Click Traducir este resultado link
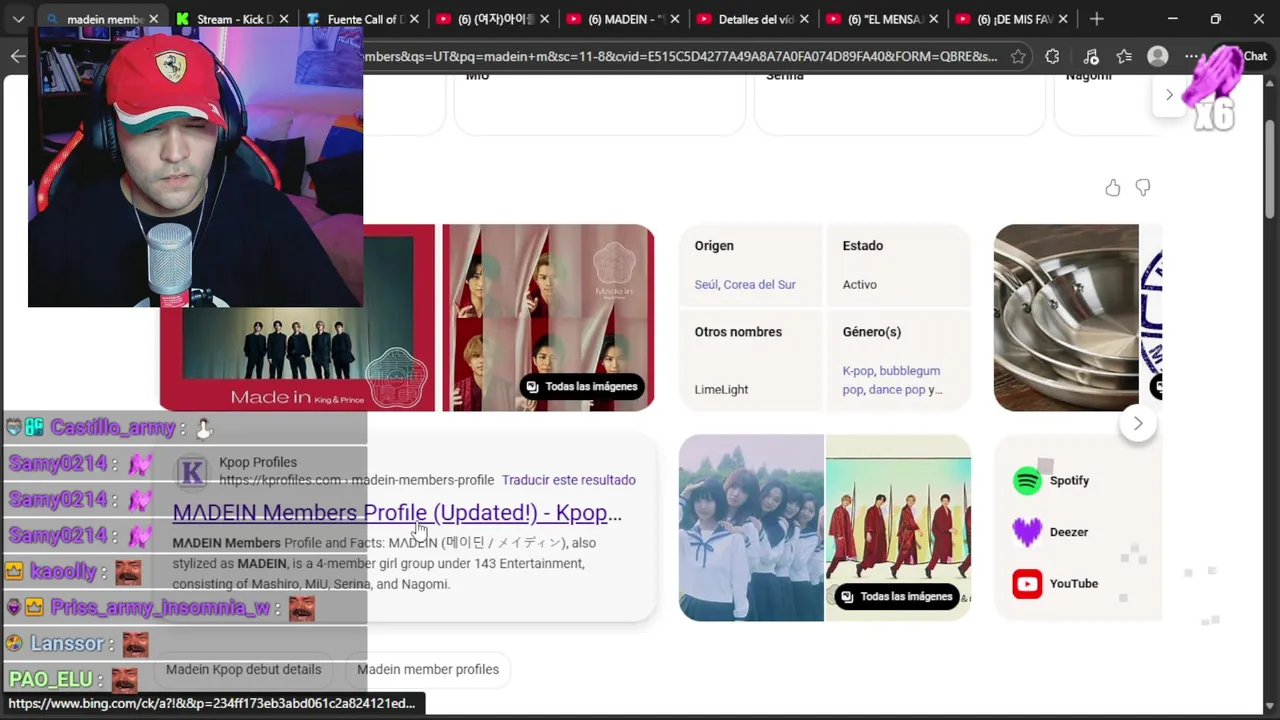The height and width of the screenshot is (720, 1280). coord(568,480)
